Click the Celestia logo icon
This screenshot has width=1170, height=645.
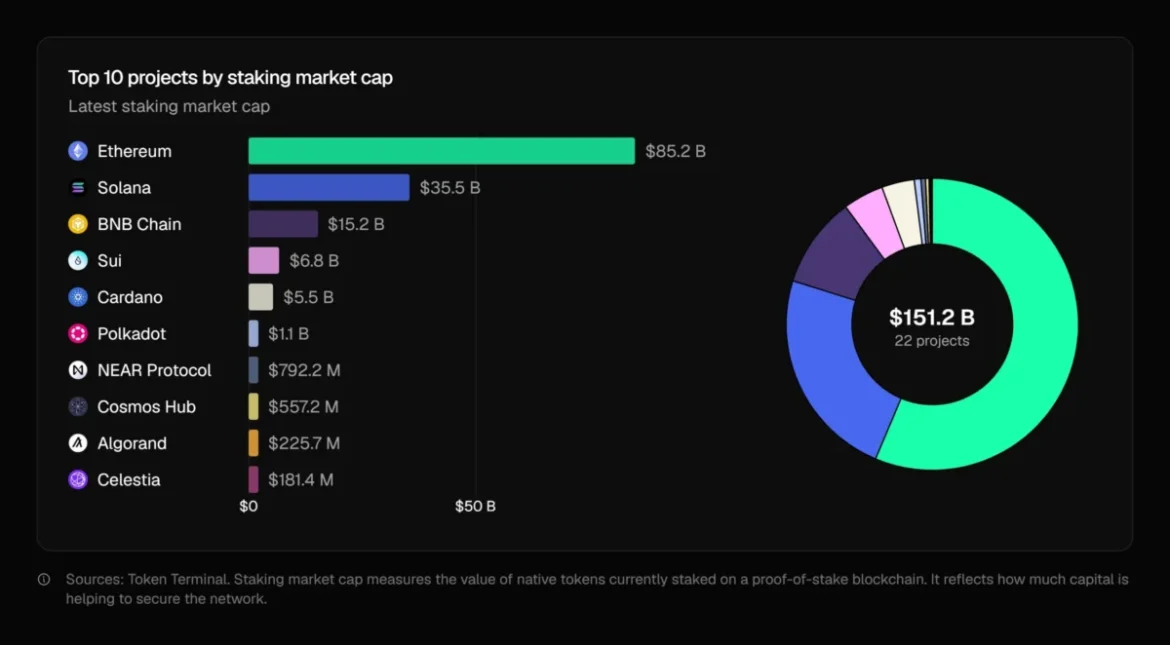pyautogui.click(x=78, y=480)
